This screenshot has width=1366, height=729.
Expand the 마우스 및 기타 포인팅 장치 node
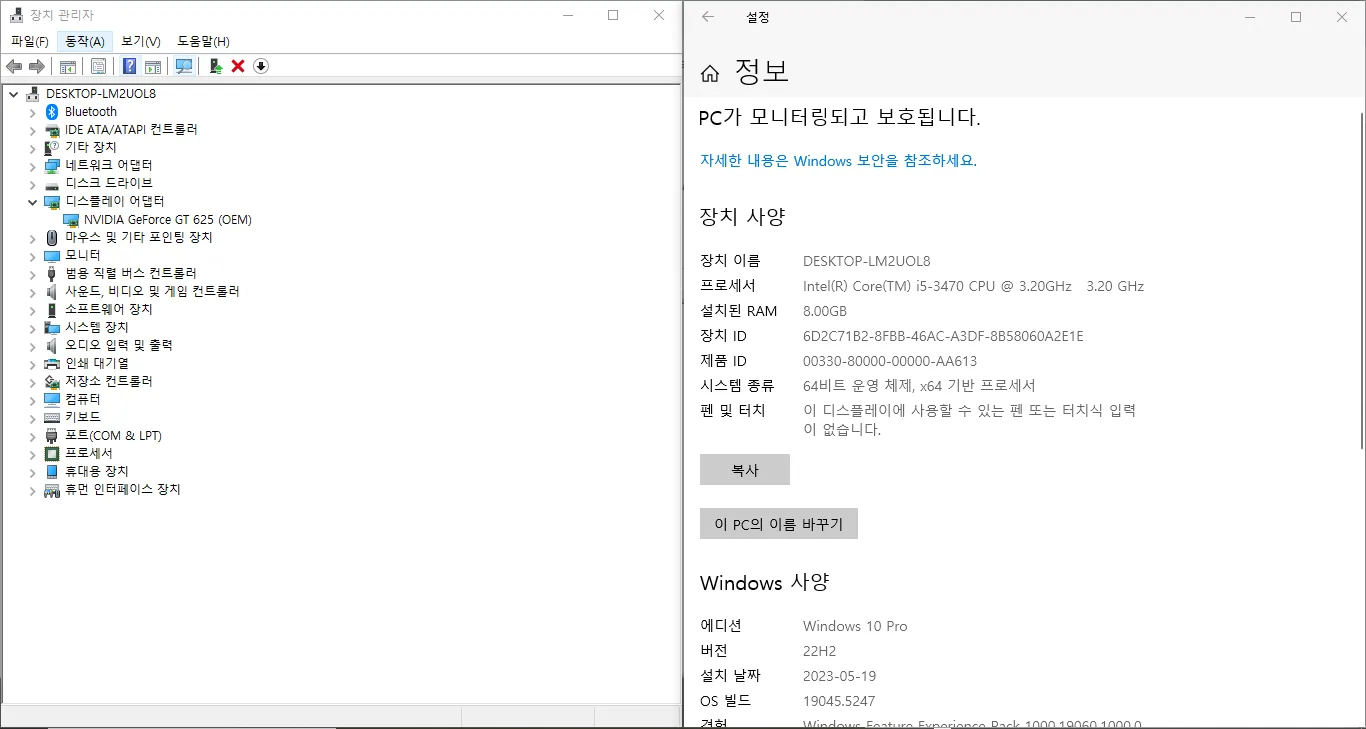tap(32, 238)
